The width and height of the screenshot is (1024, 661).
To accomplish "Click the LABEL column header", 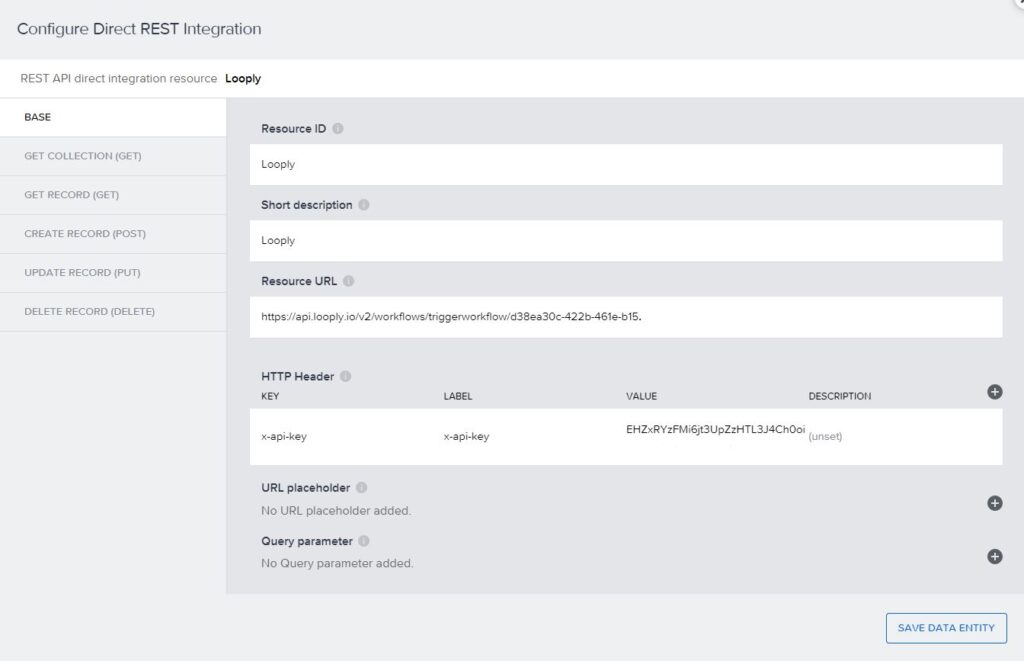I will (458, 396).
